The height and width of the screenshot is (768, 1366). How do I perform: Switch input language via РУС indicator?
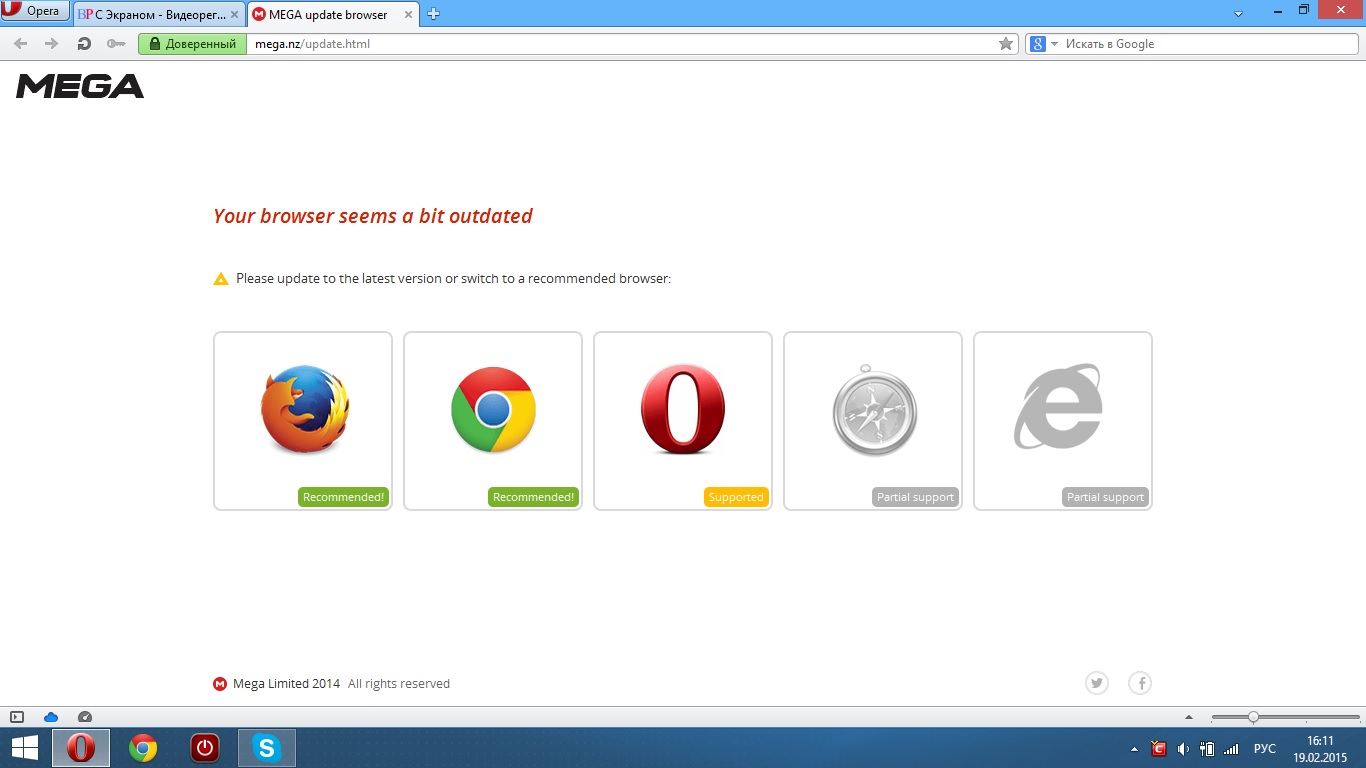[1265, 748]
